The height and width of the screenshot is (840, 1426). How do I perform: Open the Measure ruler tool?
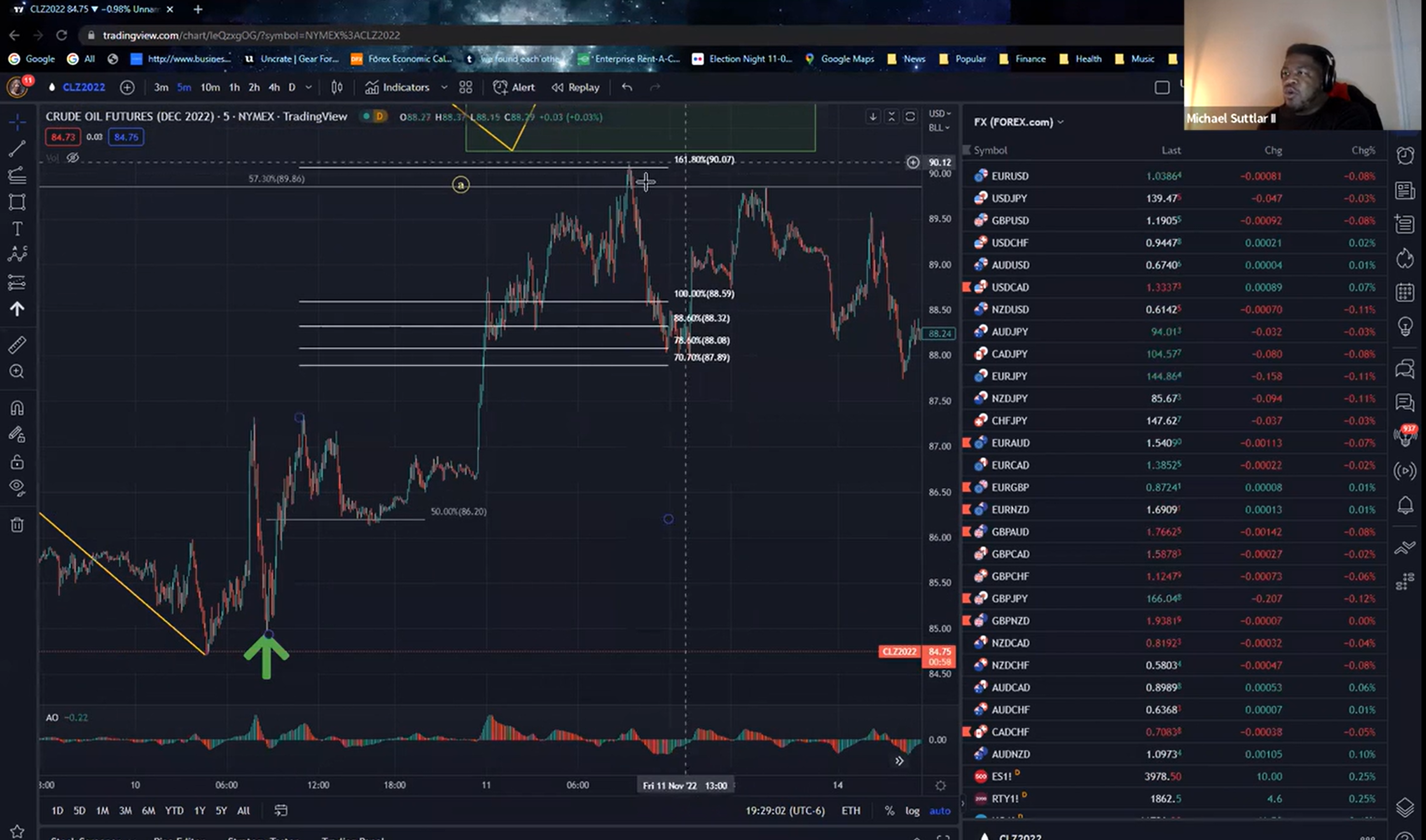click(17, 345)
